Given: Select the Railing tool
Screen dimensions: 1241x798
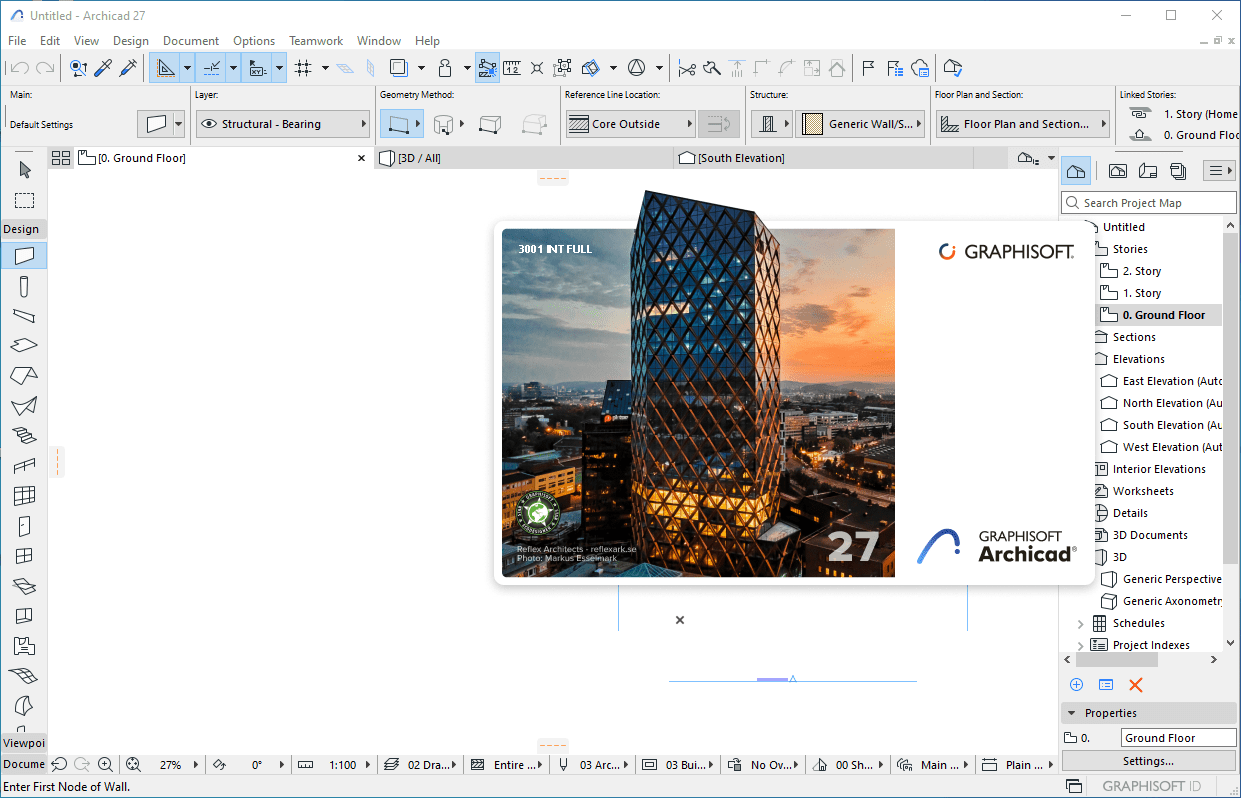Looking at the screenshot, I should [x=25, y=466].
